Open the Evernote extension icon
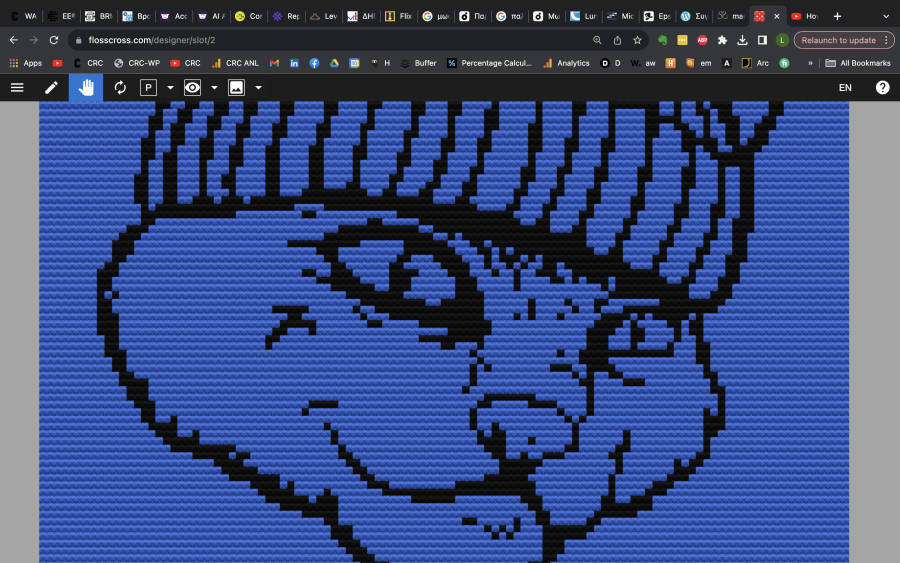This screenshot has width=900, height=563. click(662, 40)
